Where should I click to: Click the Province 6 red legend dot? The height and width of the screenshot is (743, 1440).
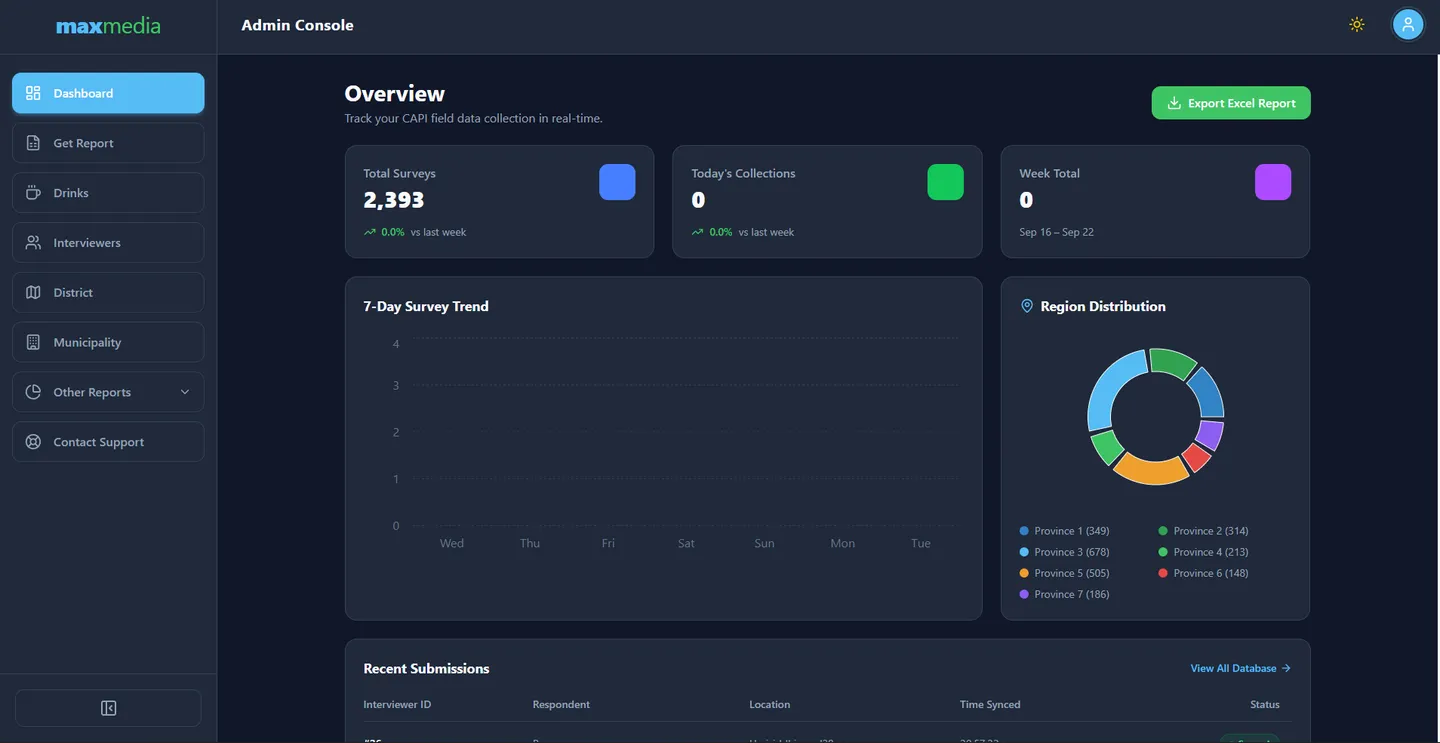click(1163, 573)
